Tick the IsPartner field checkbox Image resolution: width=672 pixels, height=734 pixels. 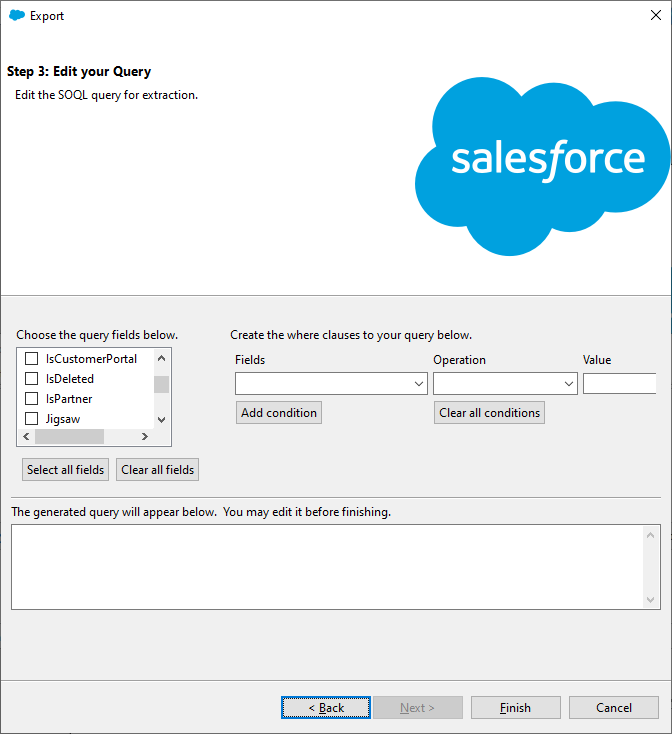[31, 398]
